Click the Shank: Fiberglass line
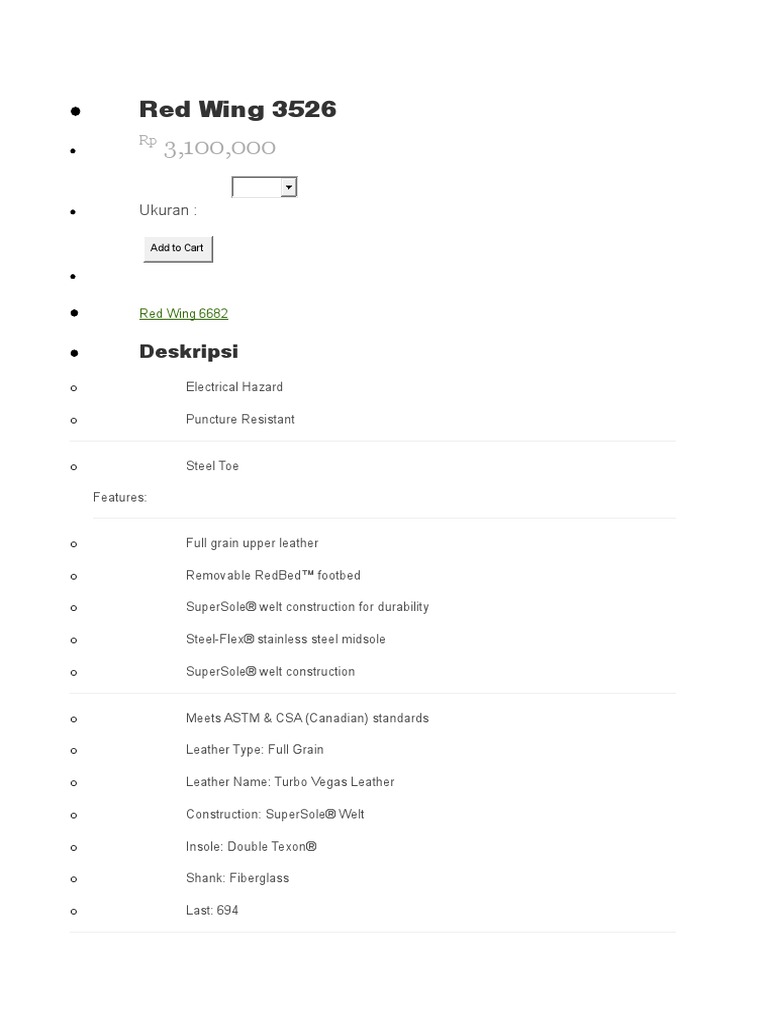The height and width of the screenshot is (1024, 768). [237, 879]
